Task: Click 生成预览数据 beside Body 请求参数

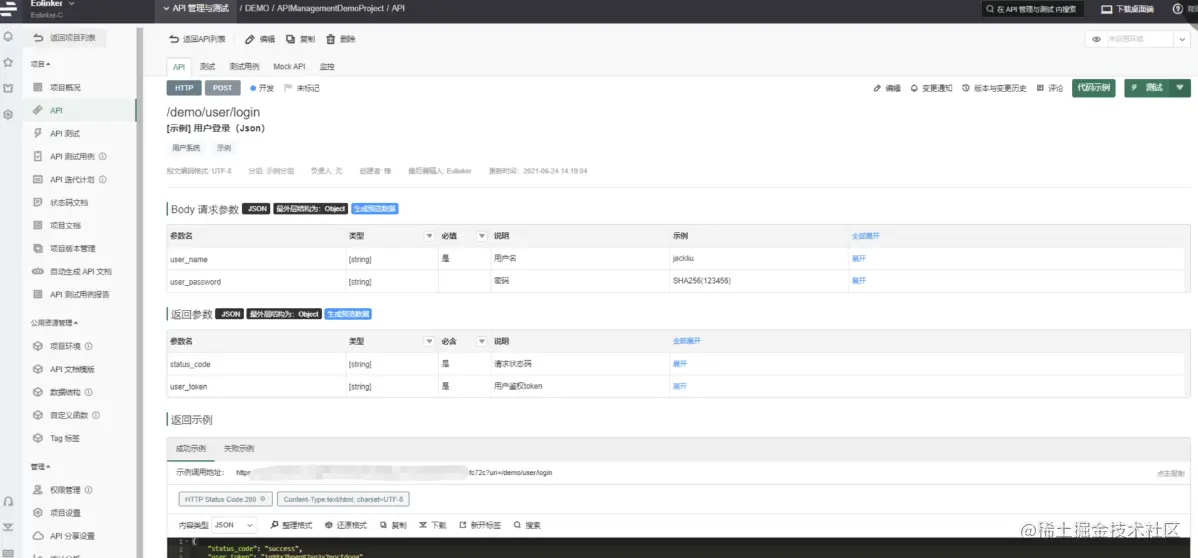Action: click(x=375, y=209)
